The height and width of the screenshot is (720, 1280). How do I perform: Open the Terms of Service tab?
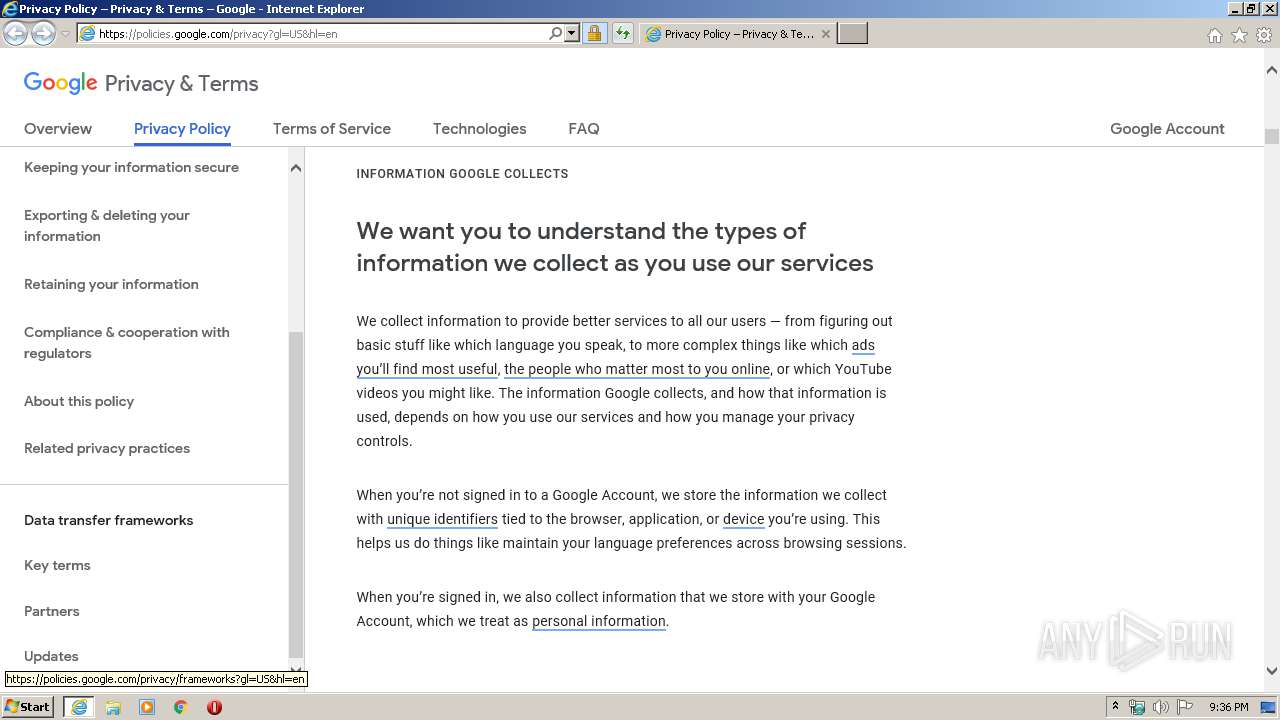(x=332, y=129)
